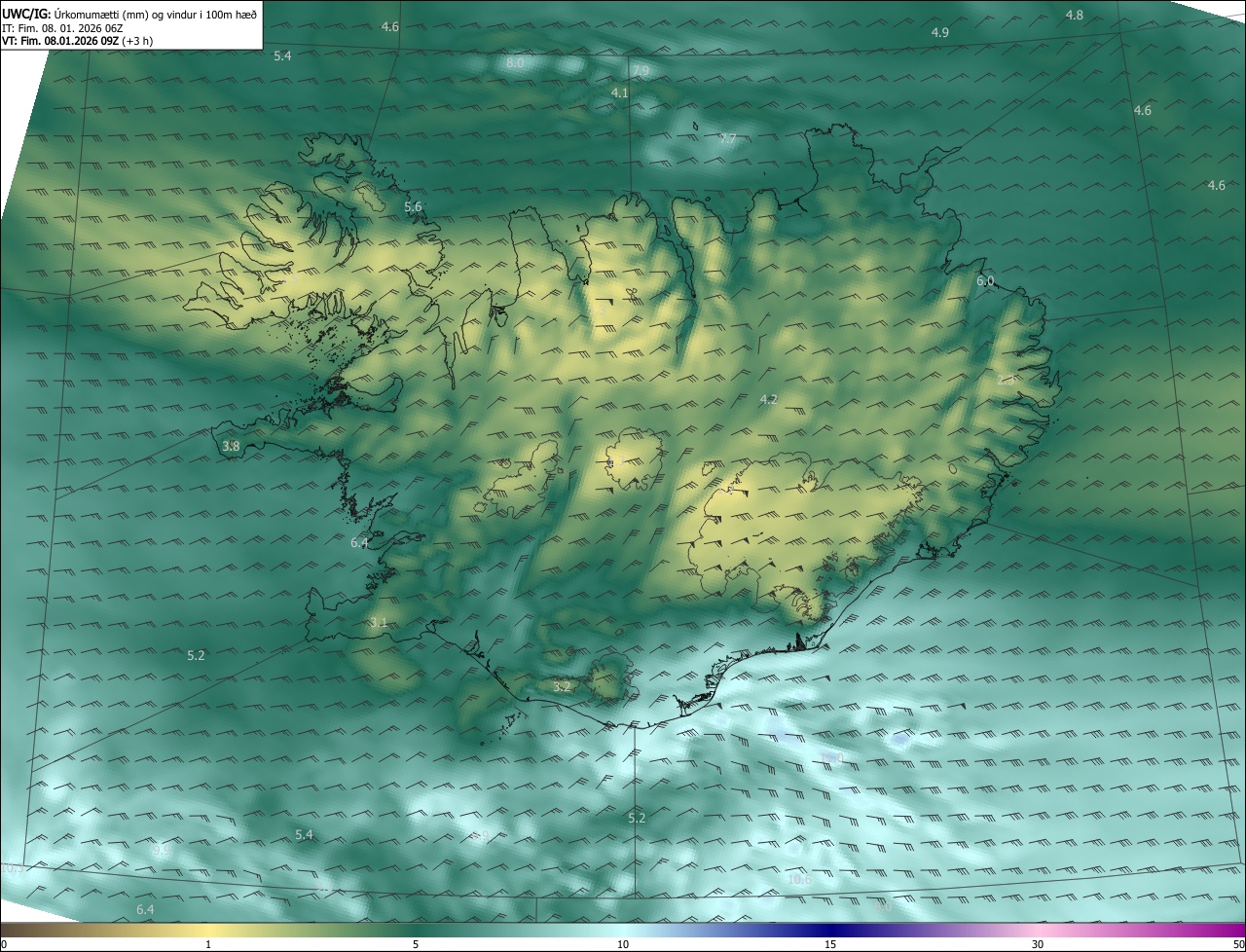The width and height of the screenshot is (1246, 952).
Task: Click the 5.6 value label on the map
Action: 413,206
